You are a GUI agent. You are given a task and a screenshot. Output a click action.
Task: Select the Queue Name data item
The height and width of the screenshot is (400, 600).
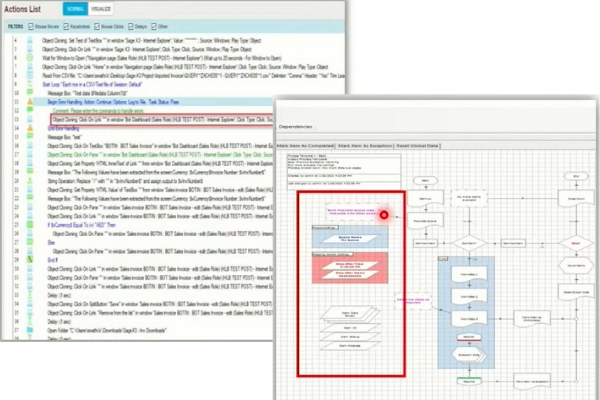[350, 238]
